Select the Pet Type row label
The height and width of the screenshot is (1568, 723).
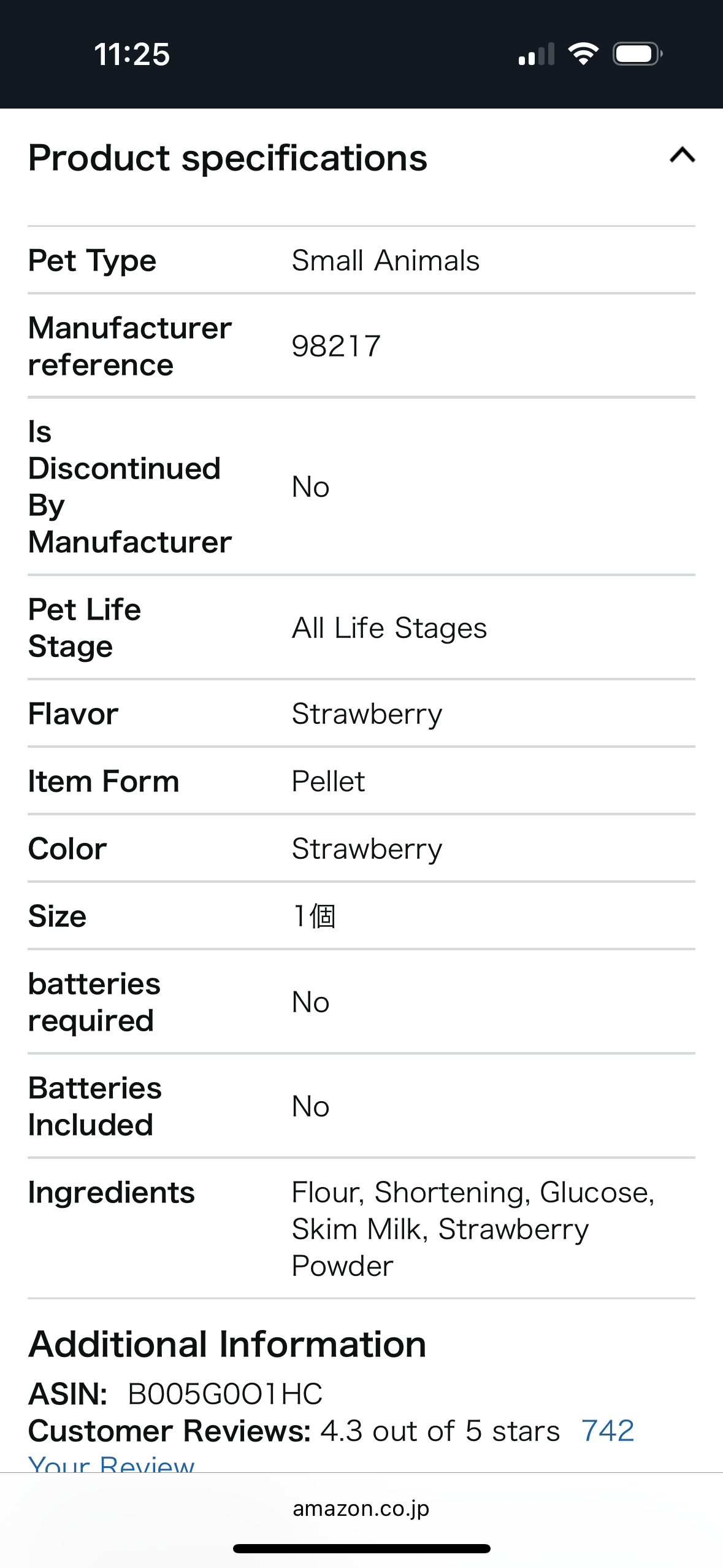click(x=93, y=261)
